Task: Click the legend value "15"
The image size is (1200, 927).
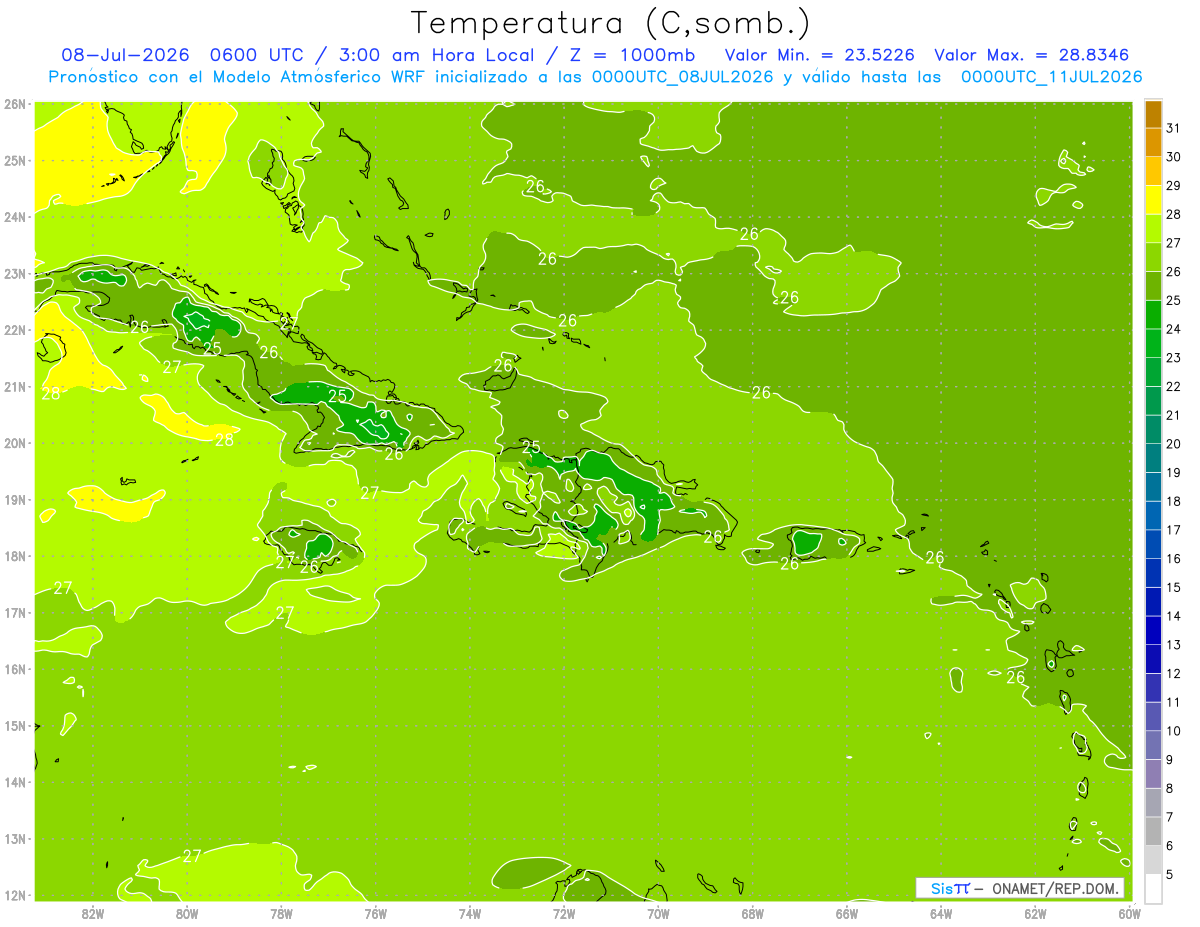Action: 1173,587
